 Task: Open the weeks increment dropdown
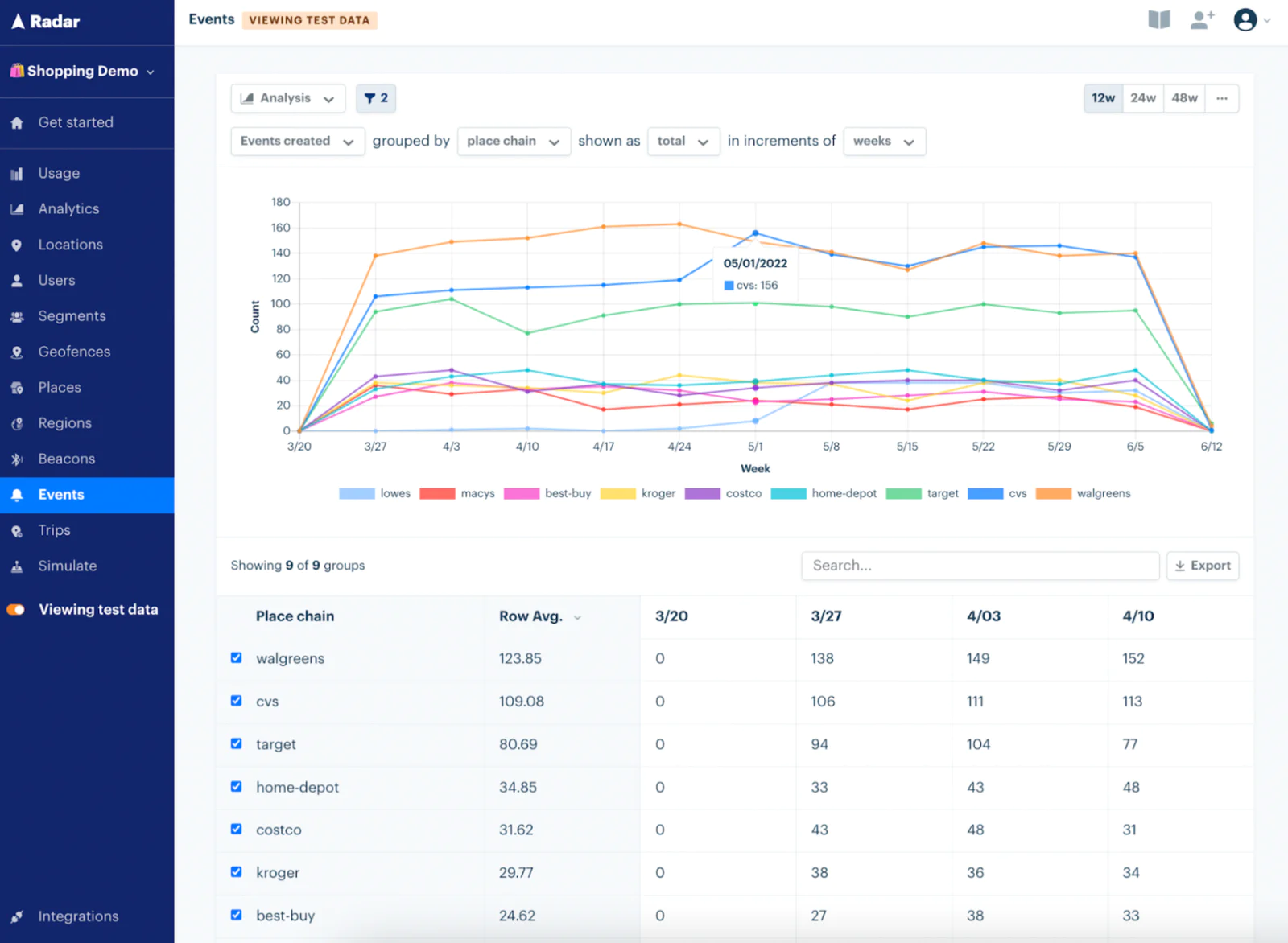pos(884,141)
